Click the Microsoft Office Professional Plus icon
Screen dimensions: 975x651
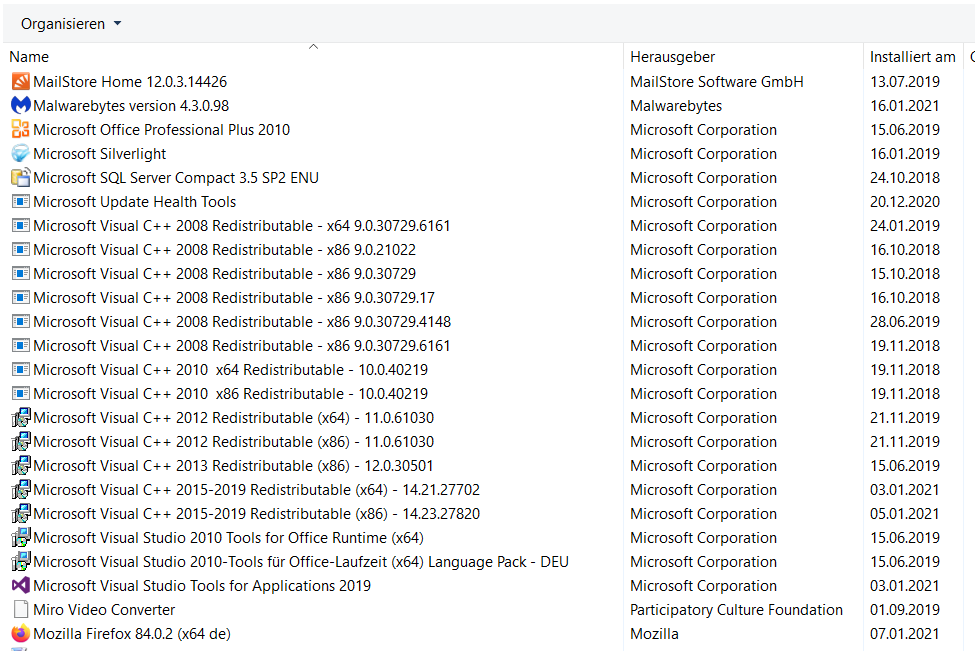(x=20, y=130)
